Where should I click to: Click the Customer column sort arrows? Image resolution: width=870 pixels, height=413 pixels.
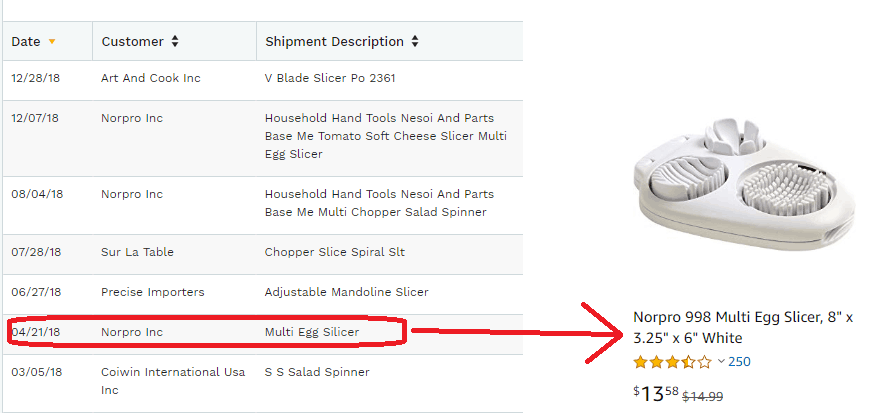point(175,42)
